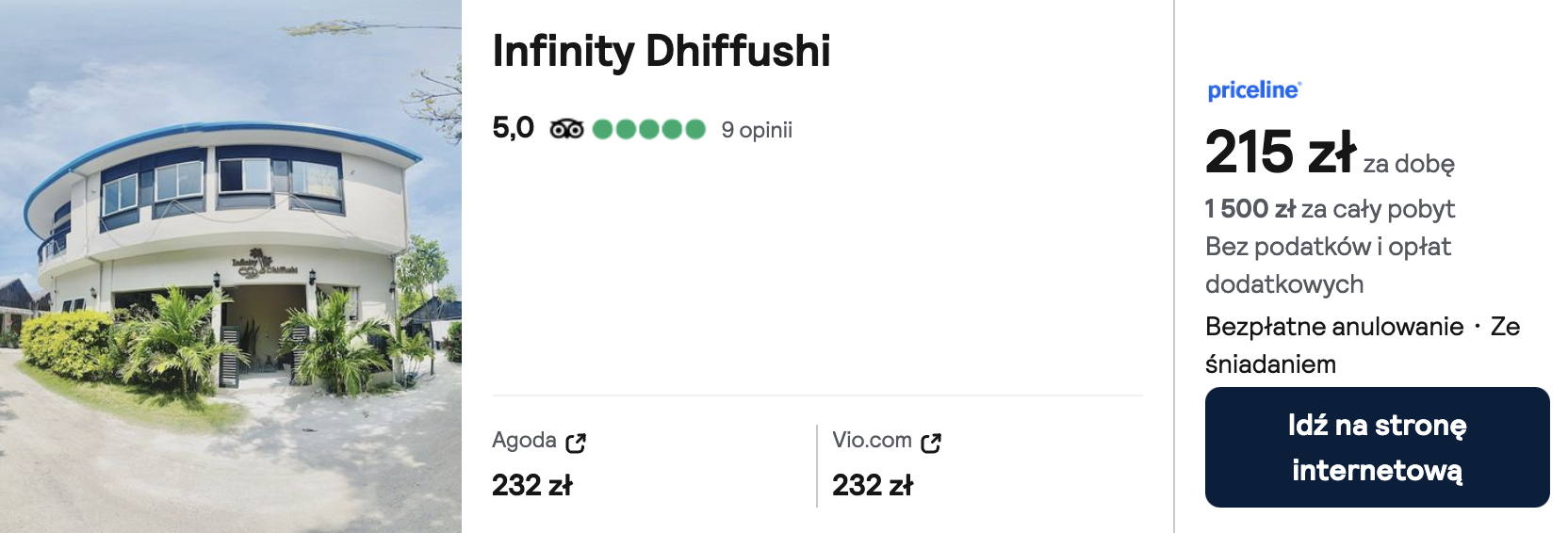Click the Tripadvisor owl icon

point(566,129)
